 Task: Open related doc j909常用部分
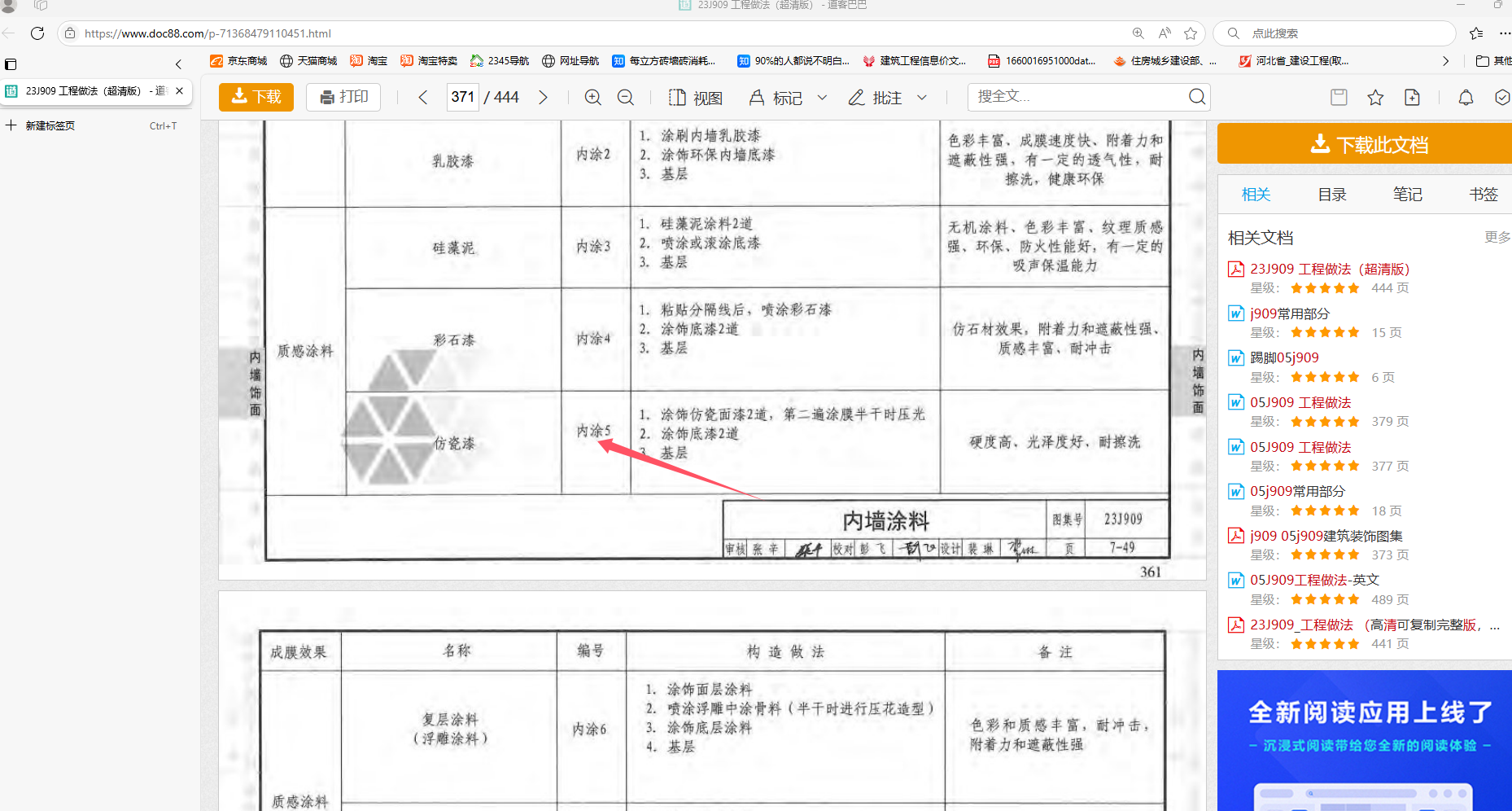coord(1290,313)
